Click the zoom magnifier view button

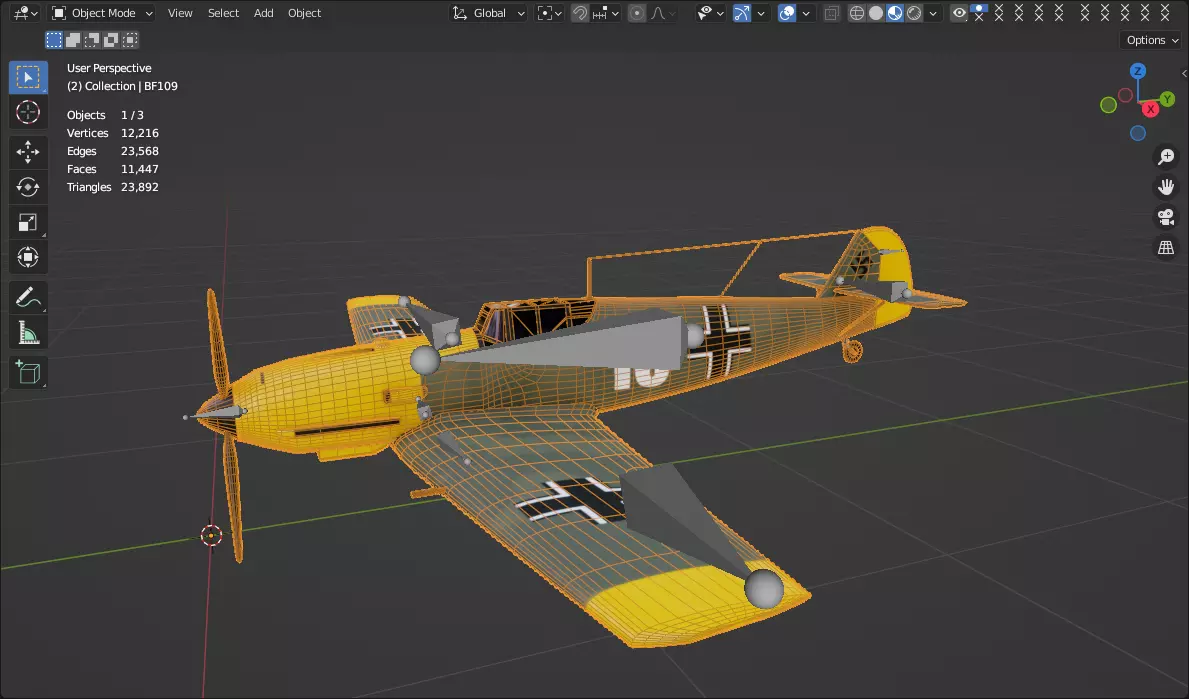coord(1165,157)
